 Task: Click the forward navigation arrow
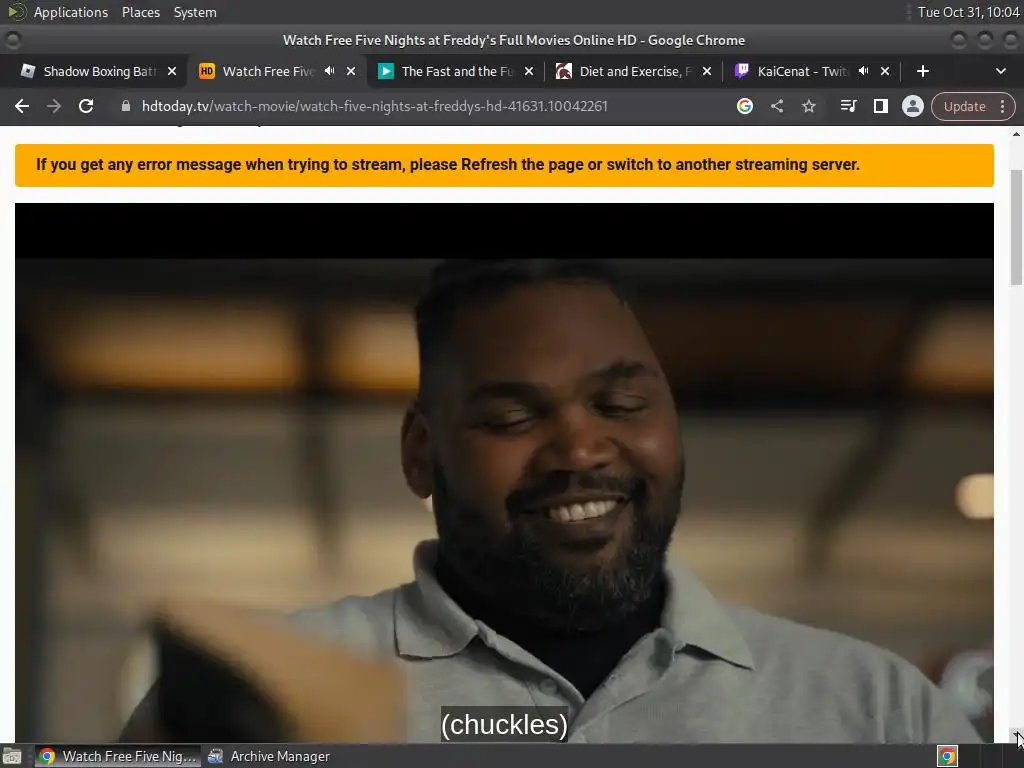54,106
